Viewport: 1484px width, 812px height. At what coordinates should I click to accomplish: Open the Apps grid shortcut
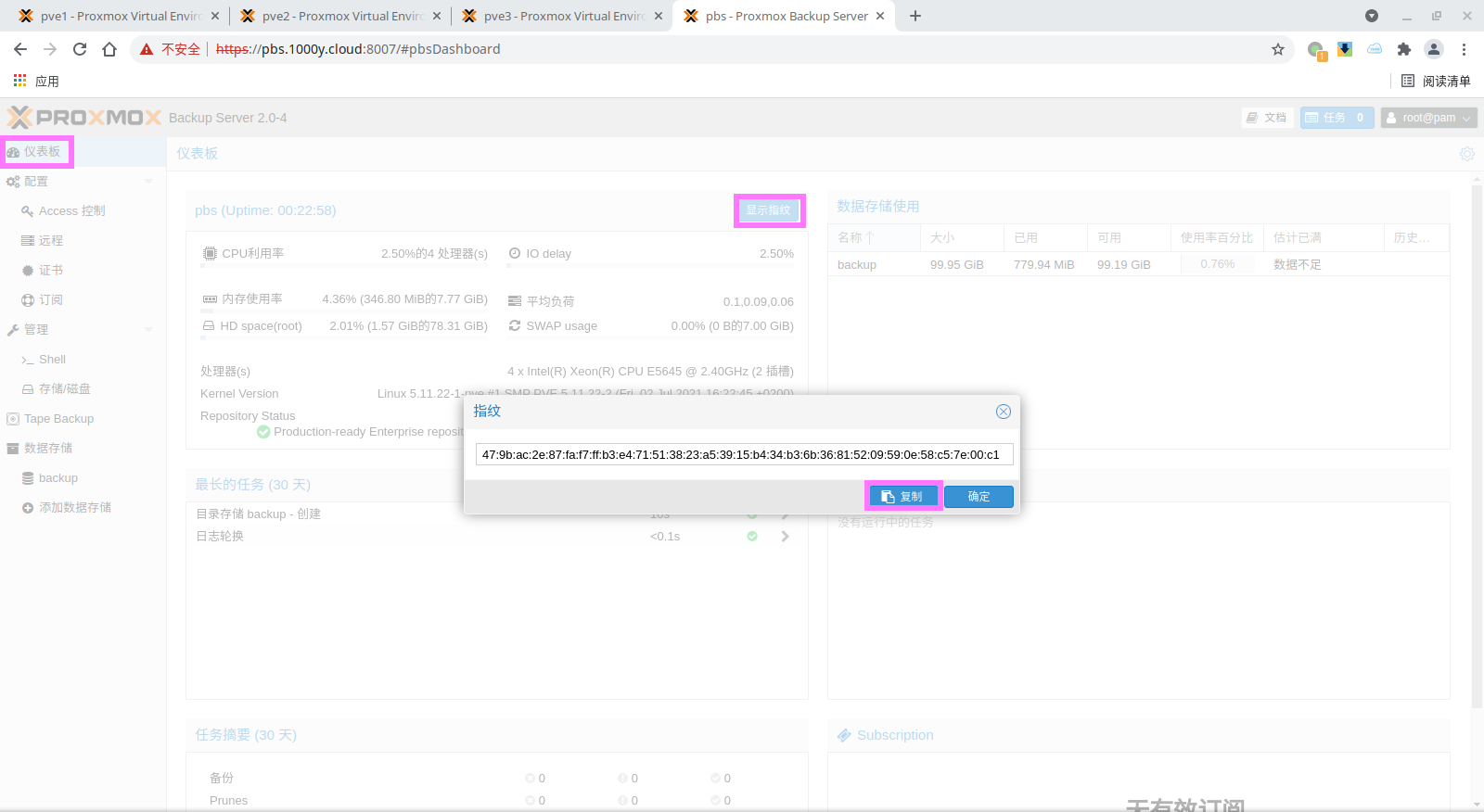tap(20, 82)
